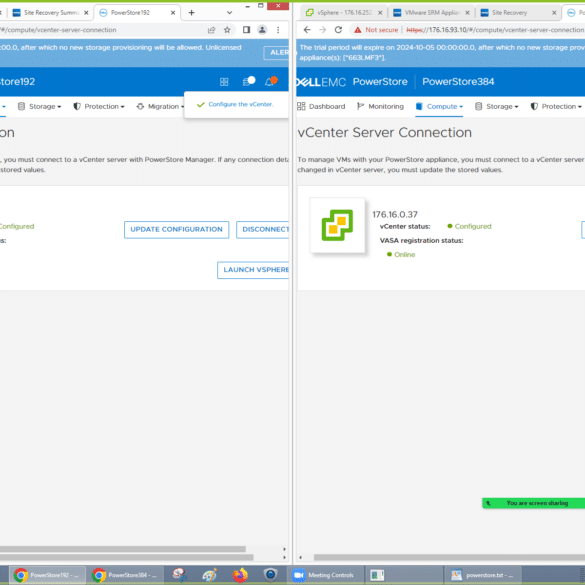Expand the Storage menu in PowerStore384
Viewport: 585px width, 585px height.
(x=497, y=106)
